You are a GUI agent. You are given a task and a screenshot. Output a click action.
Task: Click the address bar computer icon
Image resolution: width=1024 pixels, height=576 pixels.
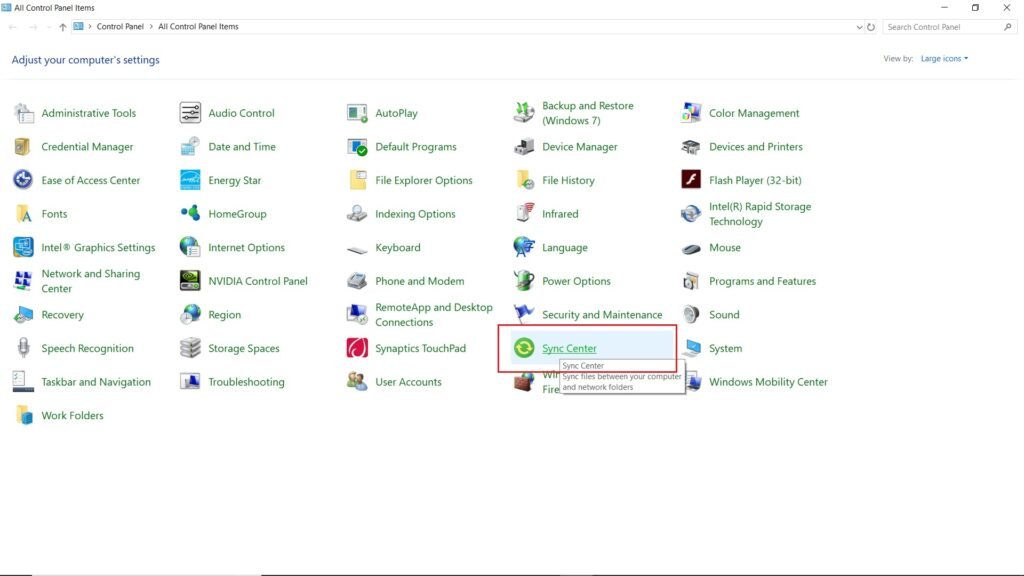78,27
